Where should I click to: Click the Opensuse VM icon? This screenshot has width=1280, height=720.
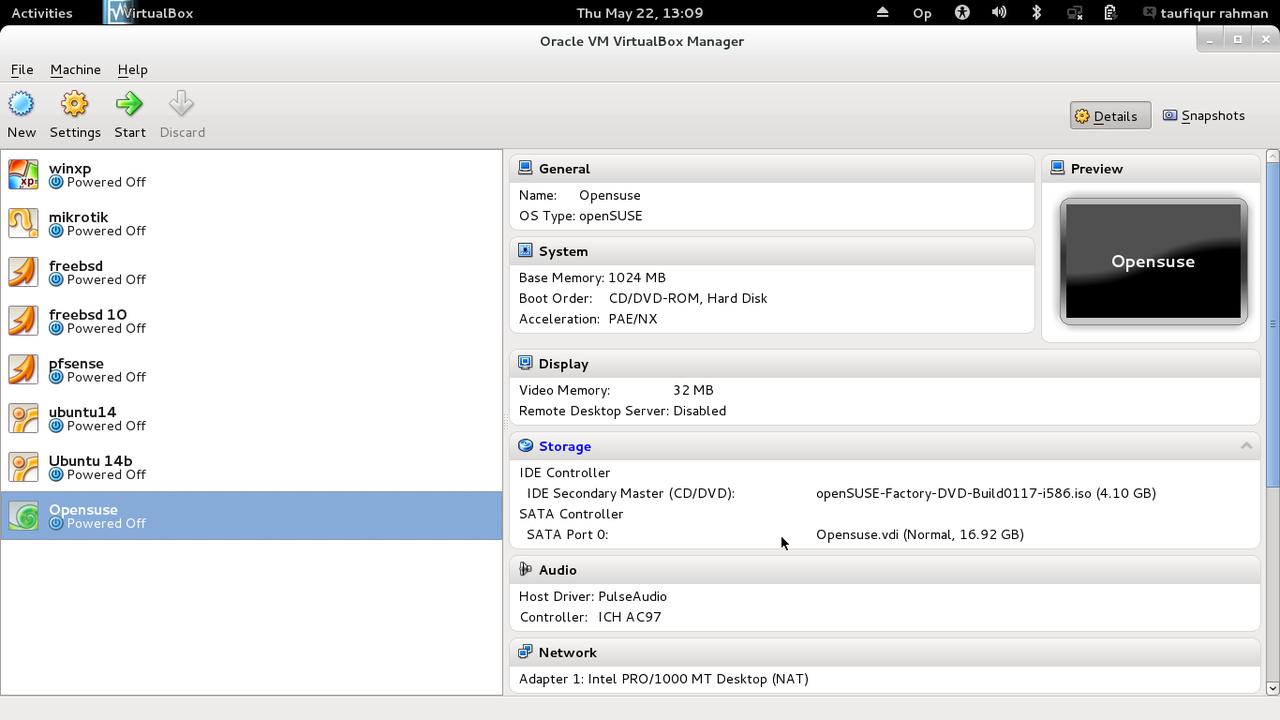pos(23,516)
